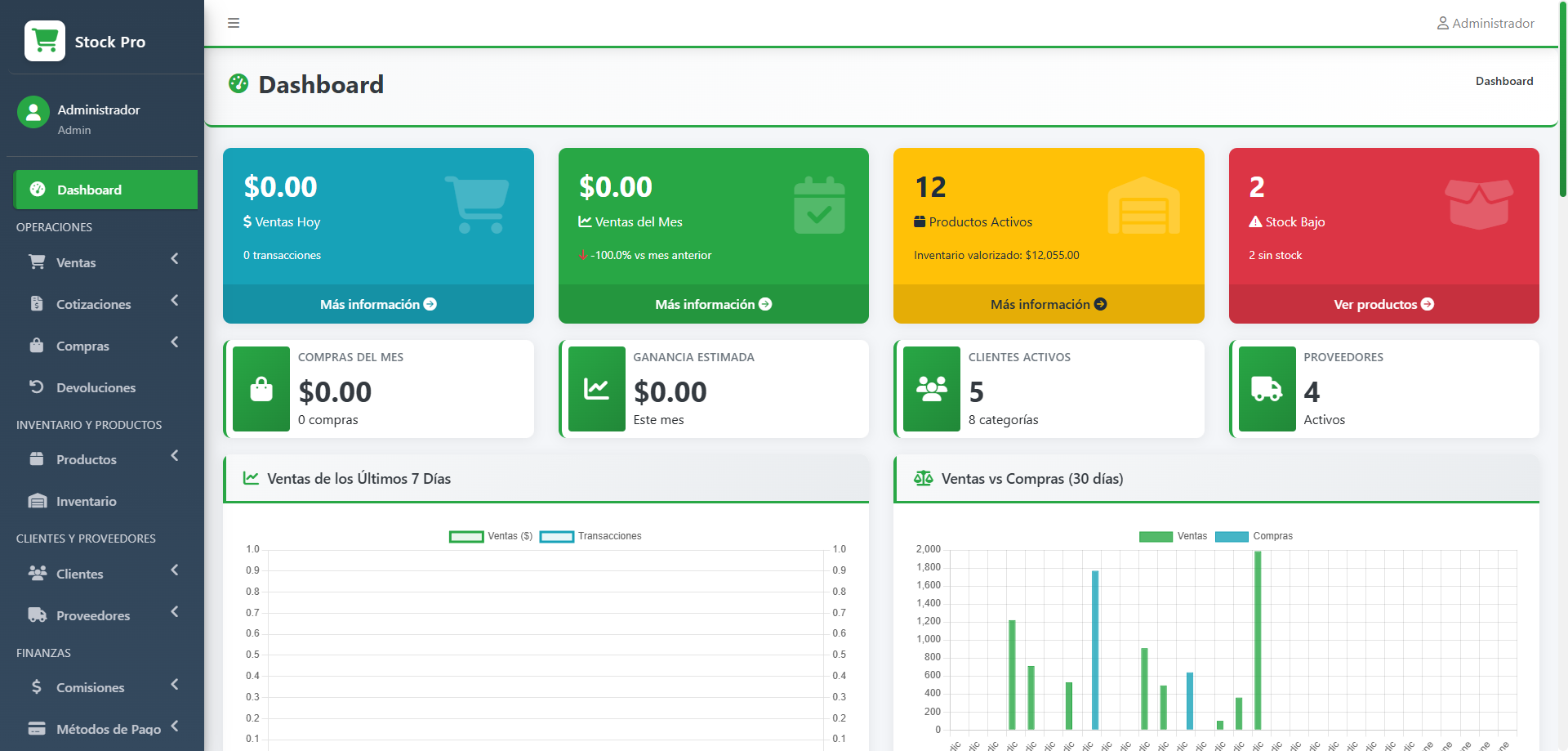Open Devoluciones with the undo icon
1568x751 pixels.
[x=37, y=387]
